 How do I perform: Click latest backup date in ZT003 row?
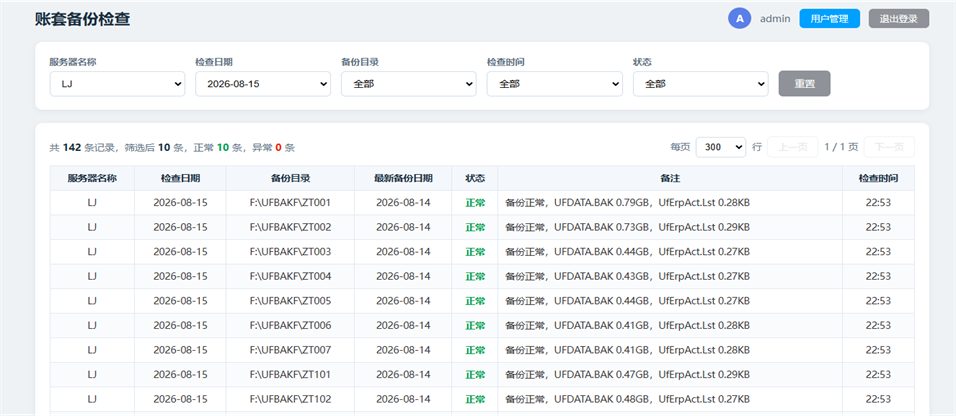(x=403, y=251)
